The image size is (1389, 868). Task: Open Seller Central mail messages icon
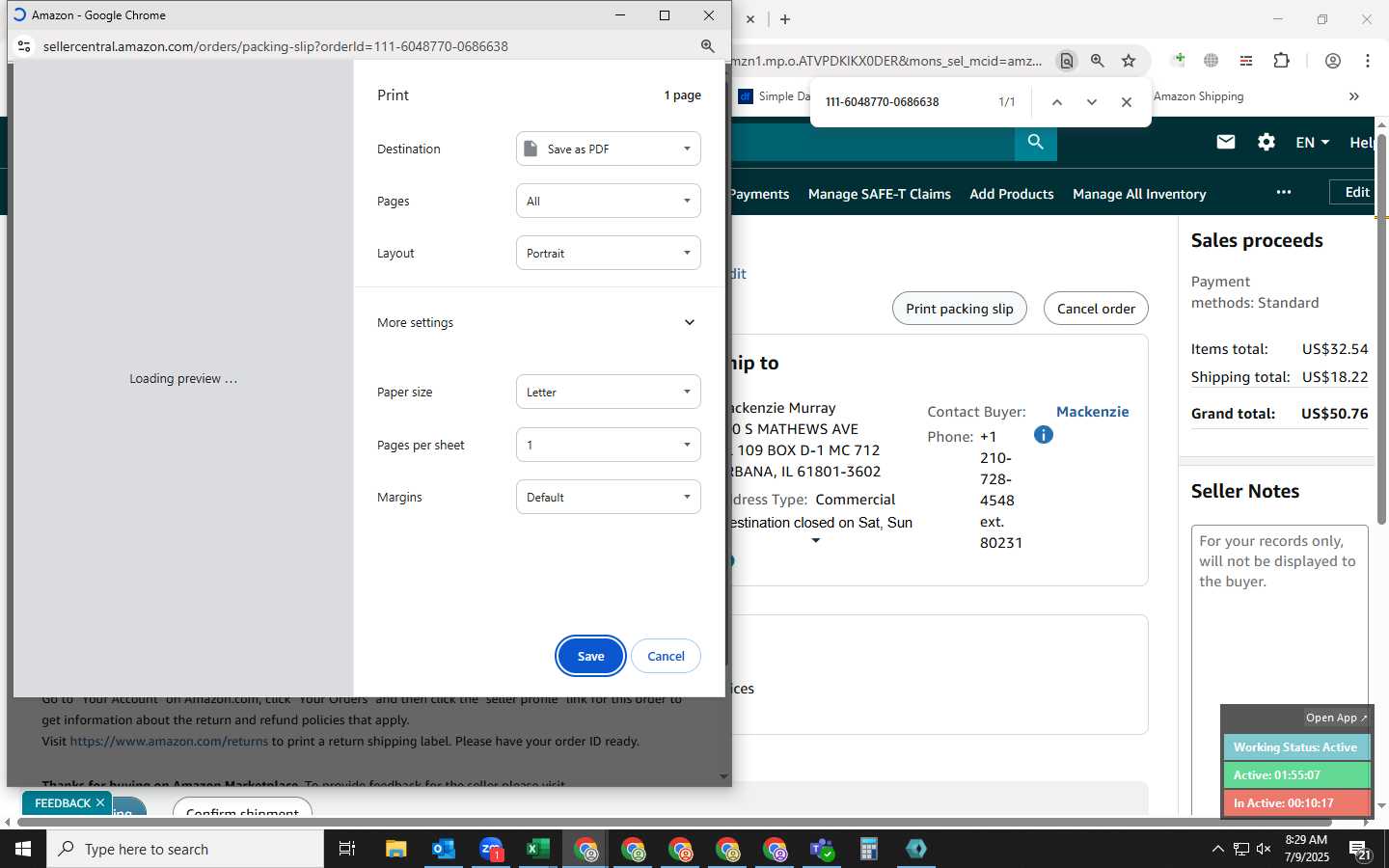(1226, 142)
